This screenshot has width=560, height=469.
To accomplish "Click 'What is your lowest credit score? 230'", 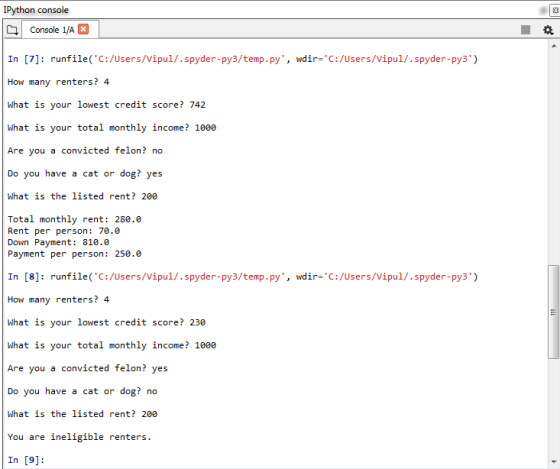I will (x=106, y=323).
